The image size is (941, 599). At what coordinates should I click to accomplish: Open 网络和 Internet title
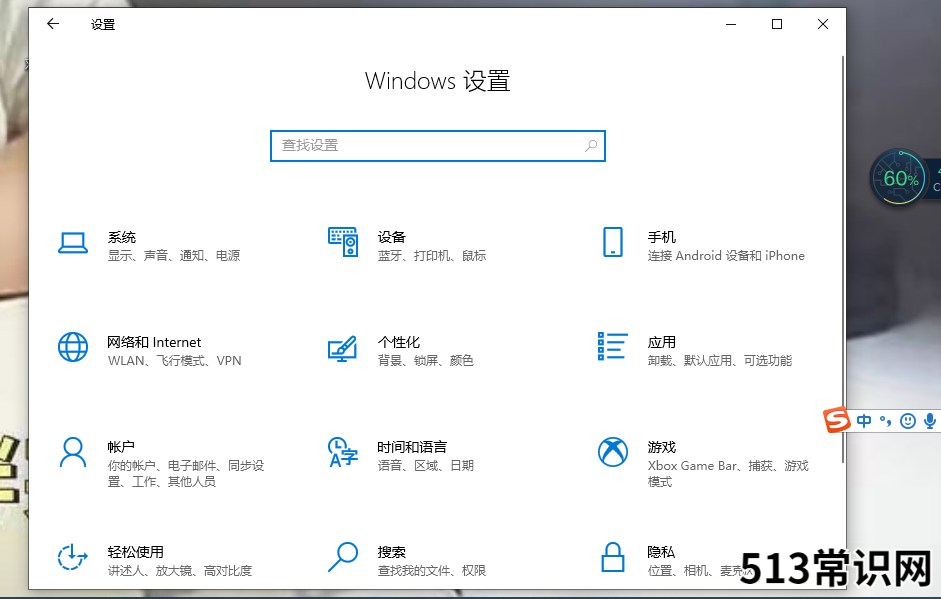click(154, 342)
